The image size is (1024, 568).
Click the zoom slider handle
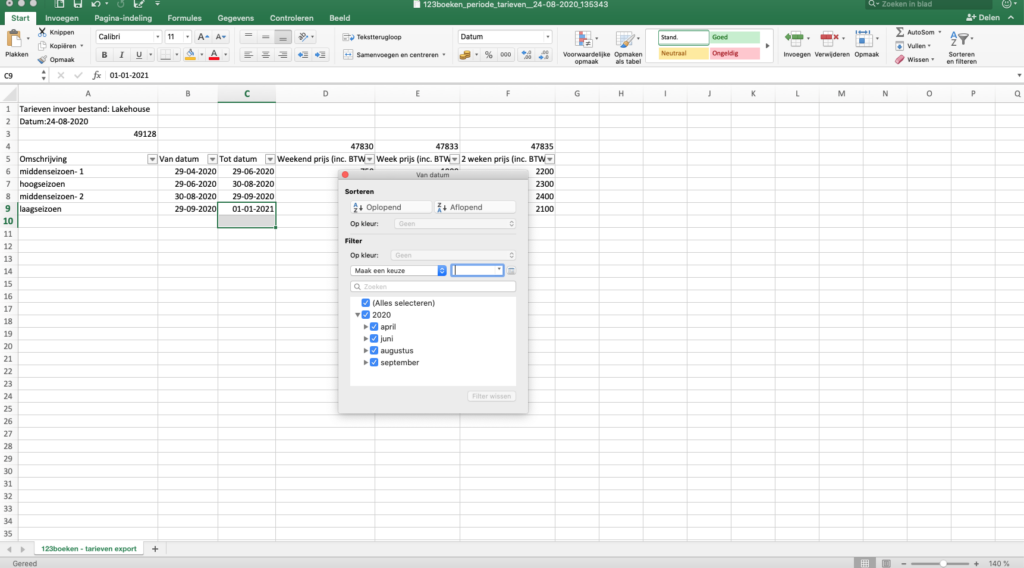pos(943,563)
